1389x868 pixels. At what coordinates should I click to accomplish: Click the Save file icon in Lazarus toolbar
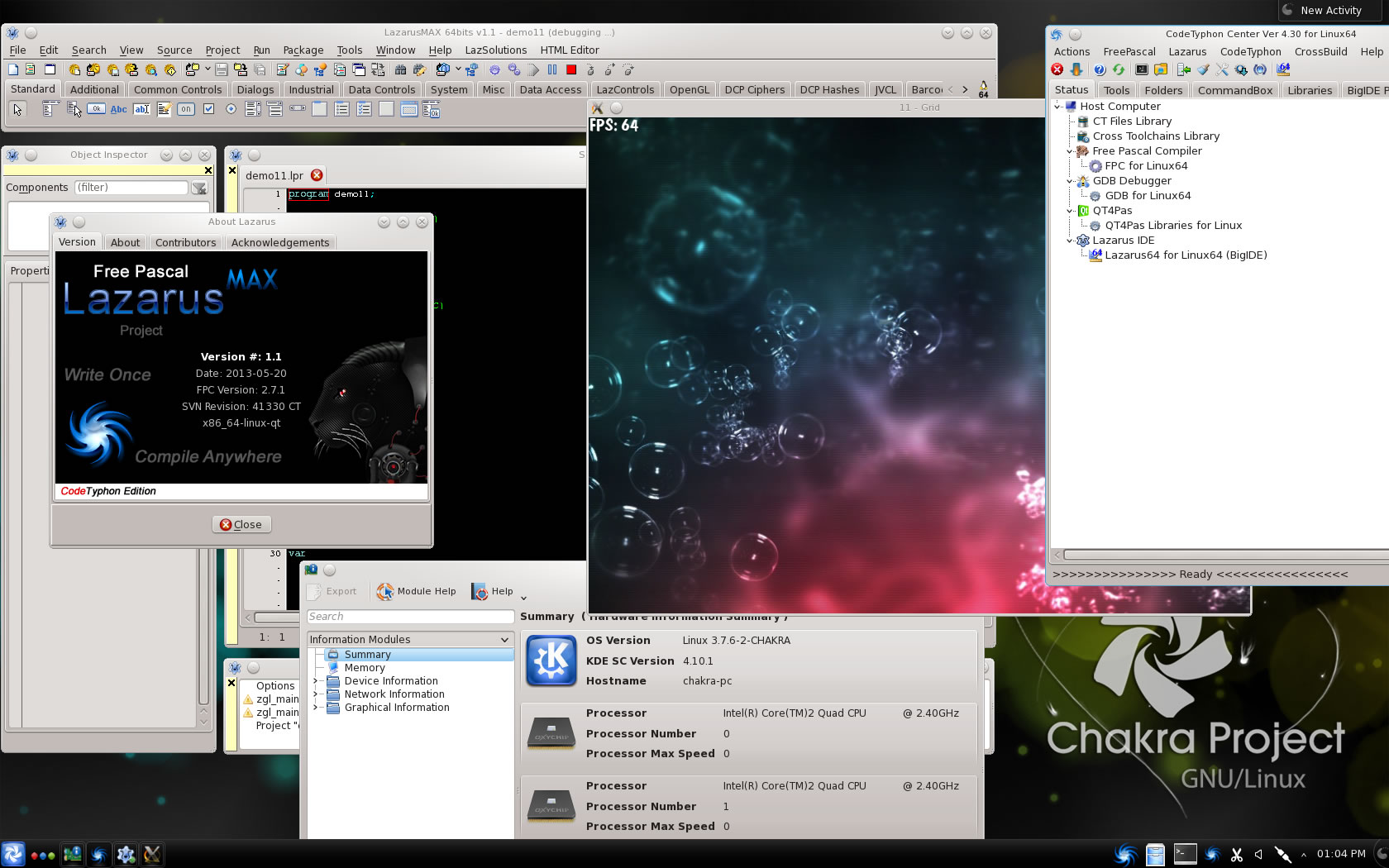222,69
